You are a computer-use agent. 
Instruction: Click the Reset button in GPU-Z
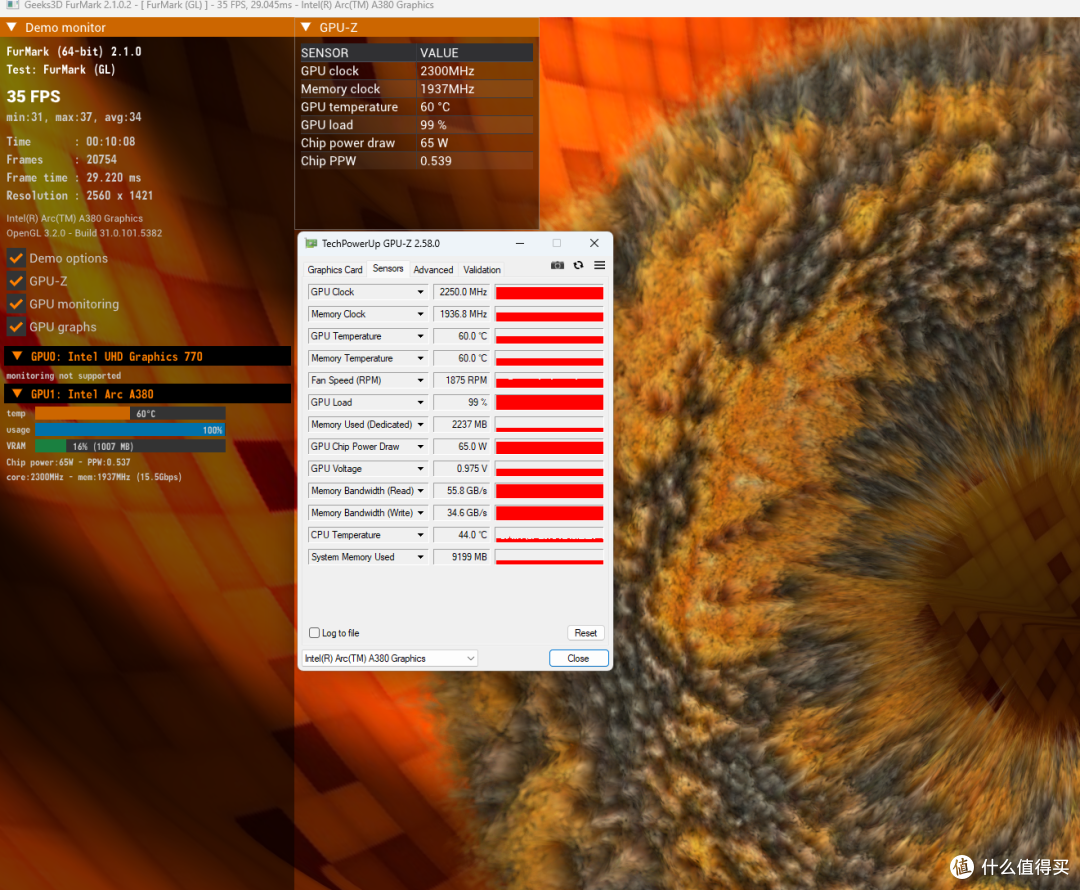point(585,632)
